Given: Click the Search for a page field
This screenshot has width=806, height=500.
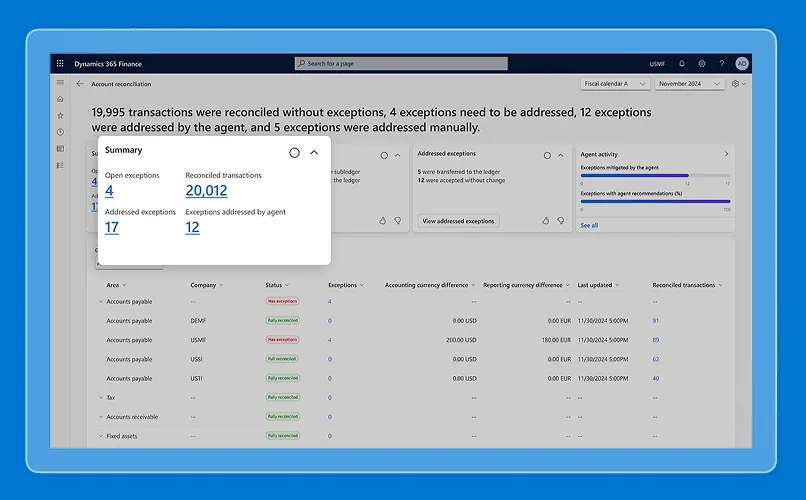Looking at the screenshot, I should click(401, 63).
